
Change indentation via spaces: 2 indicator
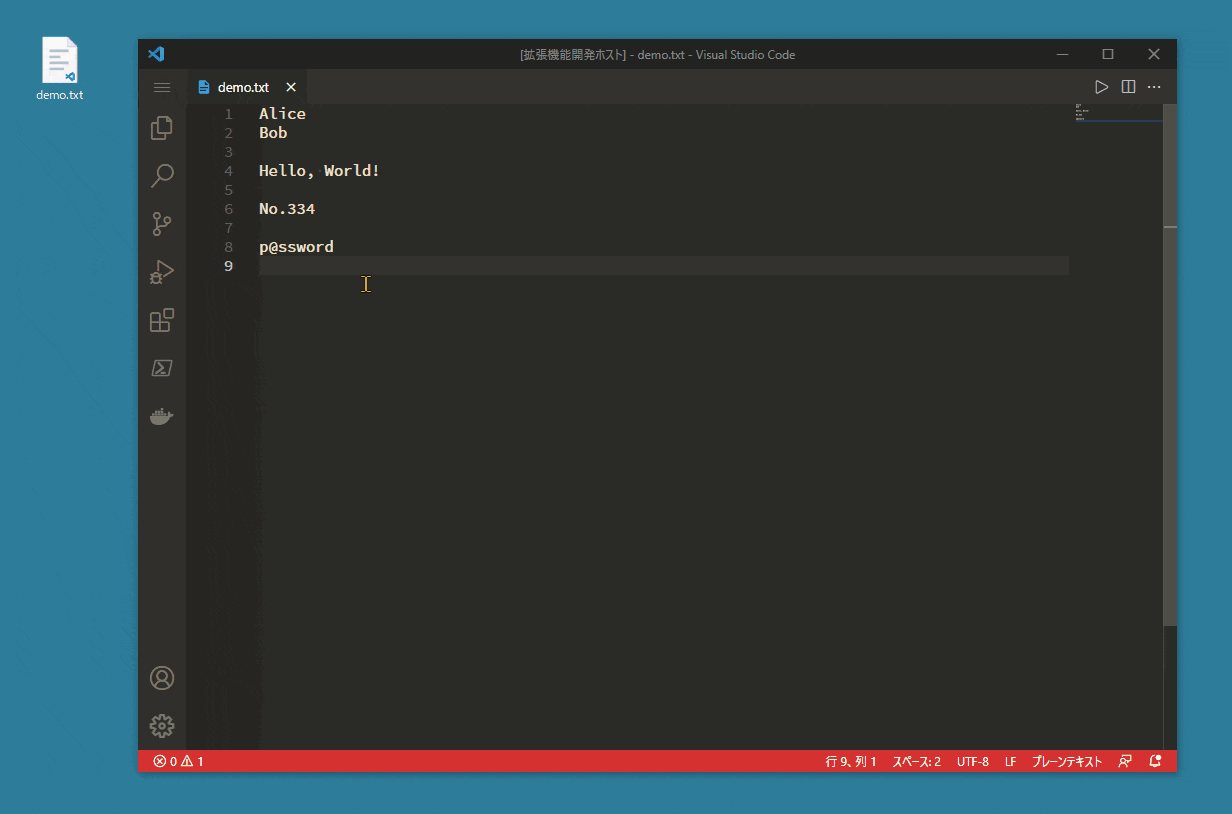(x=917, y=761)
